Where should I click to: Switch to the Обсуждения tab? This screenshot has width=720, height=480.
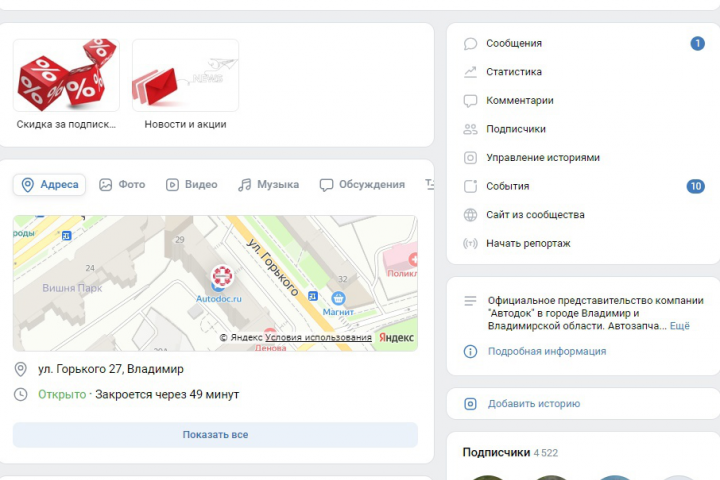362,185
